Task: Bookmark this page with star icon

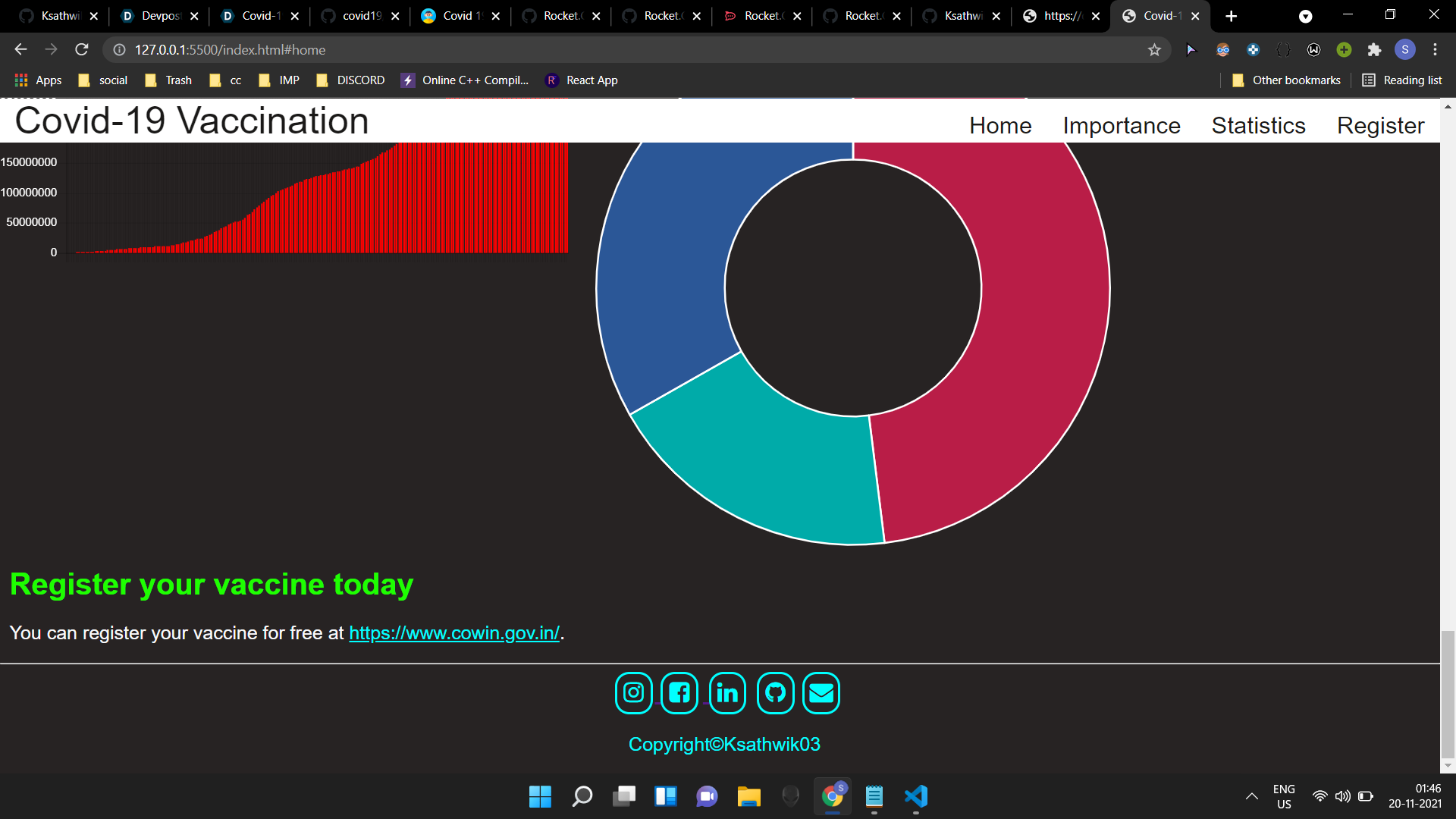Action: pyautogui.click(x=1154, y=50)
